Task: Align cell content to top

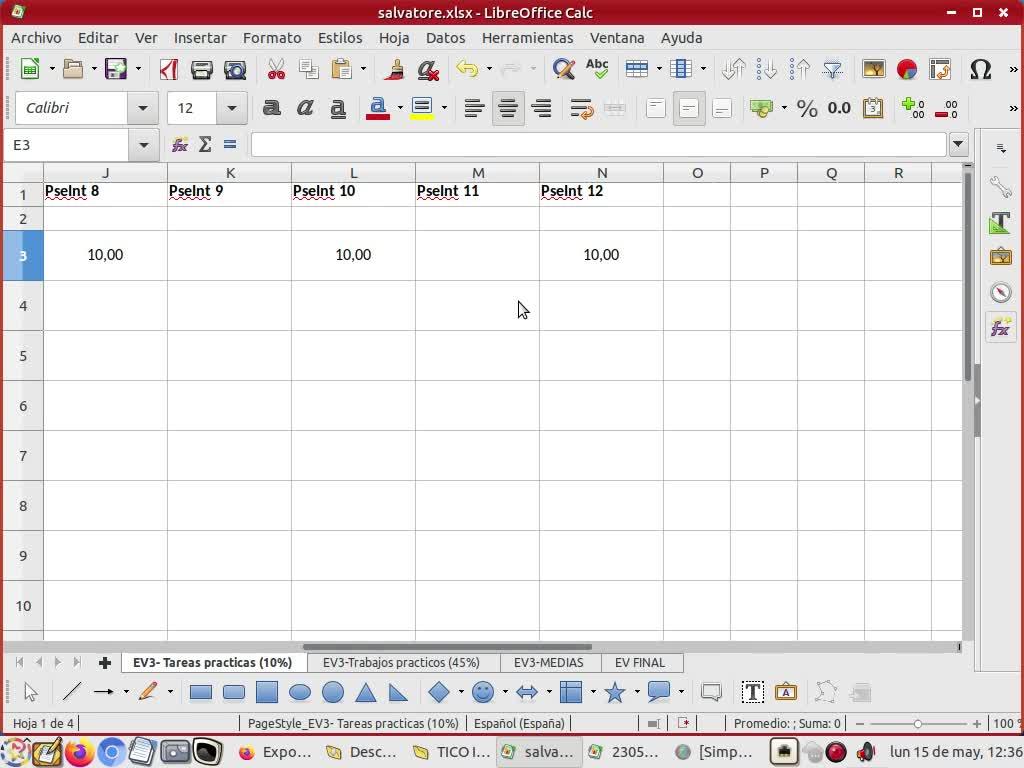Action: 655,108
